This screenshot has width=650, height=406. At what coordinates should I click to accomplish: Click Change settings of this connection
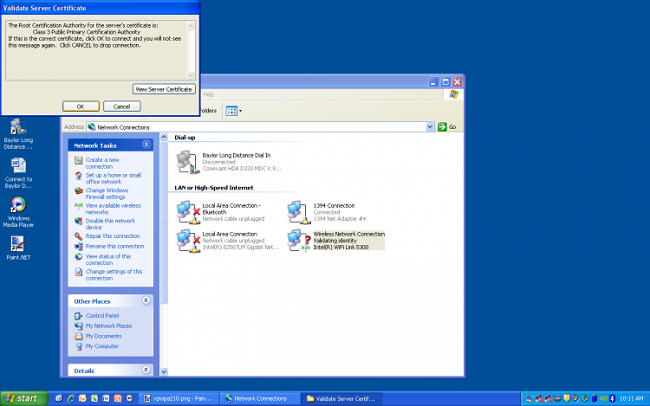tap(114, 275)
